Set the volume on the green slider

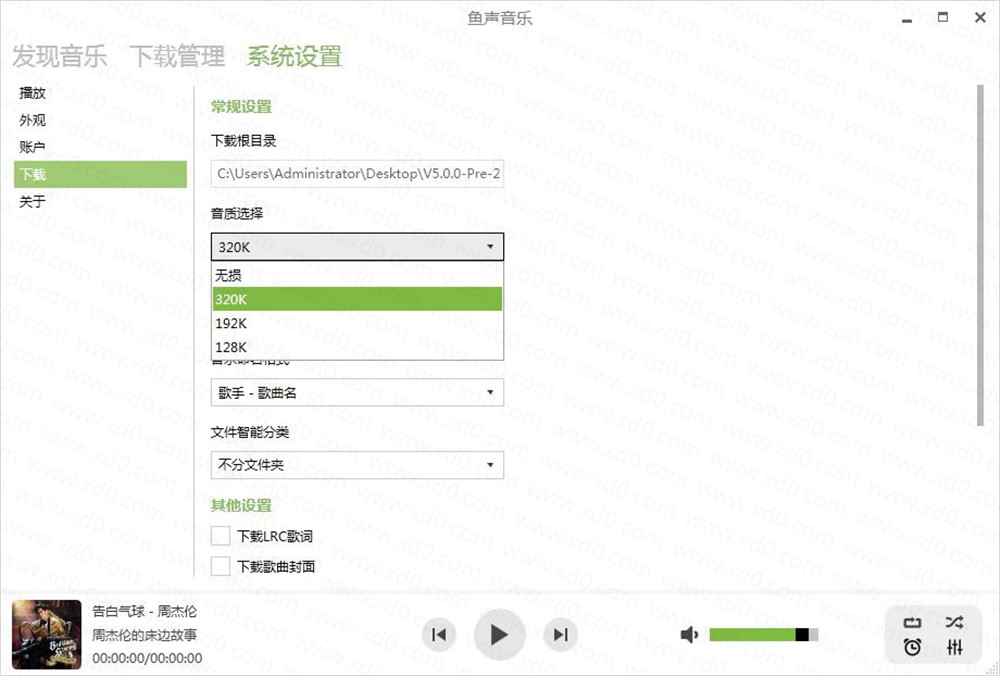tap(763, 635)
